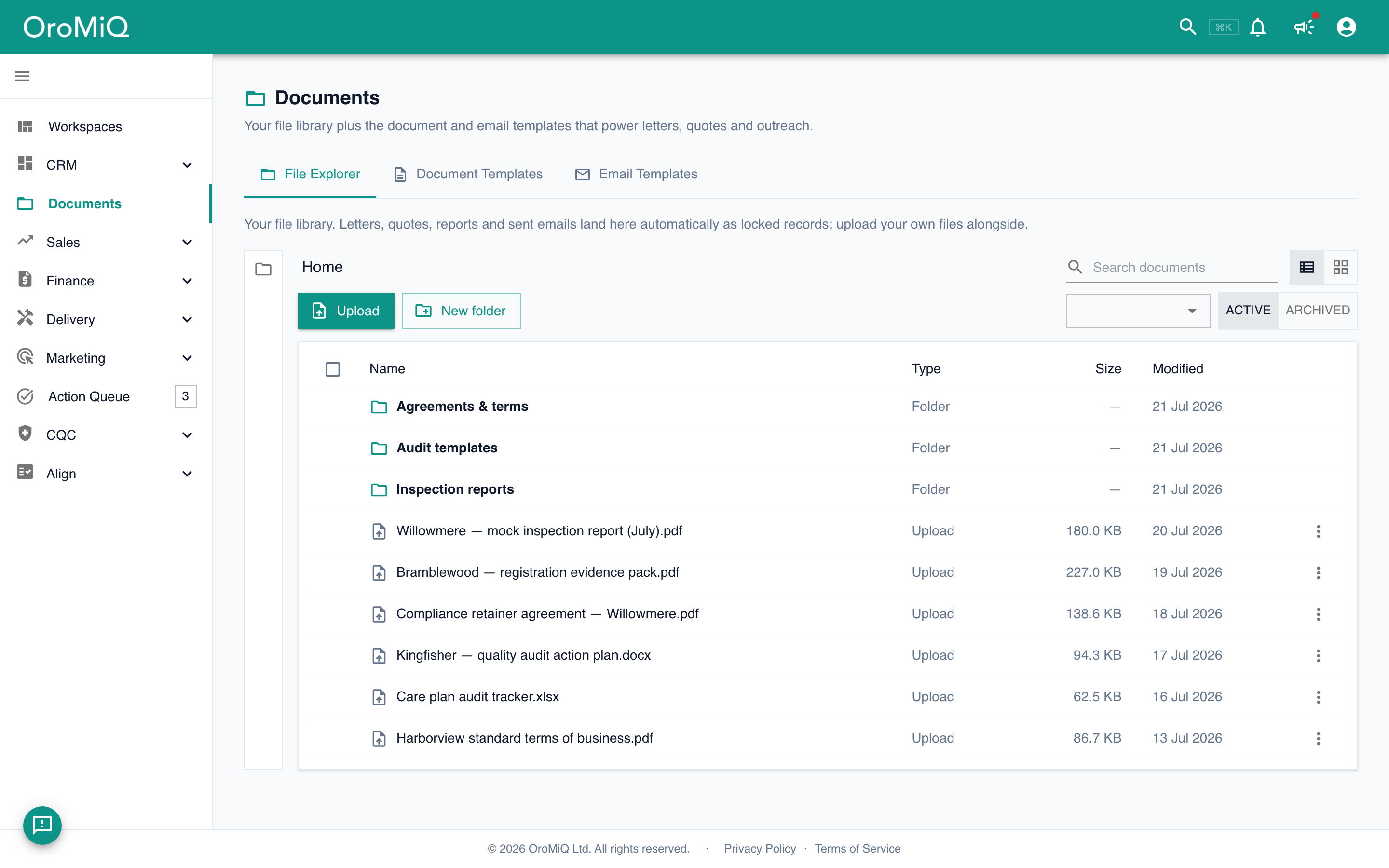Open more options for Care plan audit tracker
This screenshot has height=868, width=1389.
pyautogui.click(x=1318, y=697)
